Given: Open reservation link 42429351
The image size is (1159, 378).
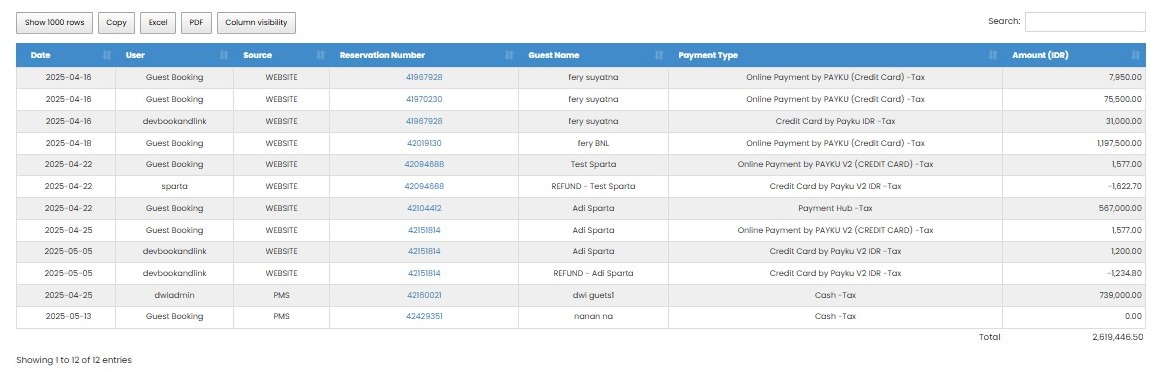Looking at the screenshot, I should tap(424, 317).
